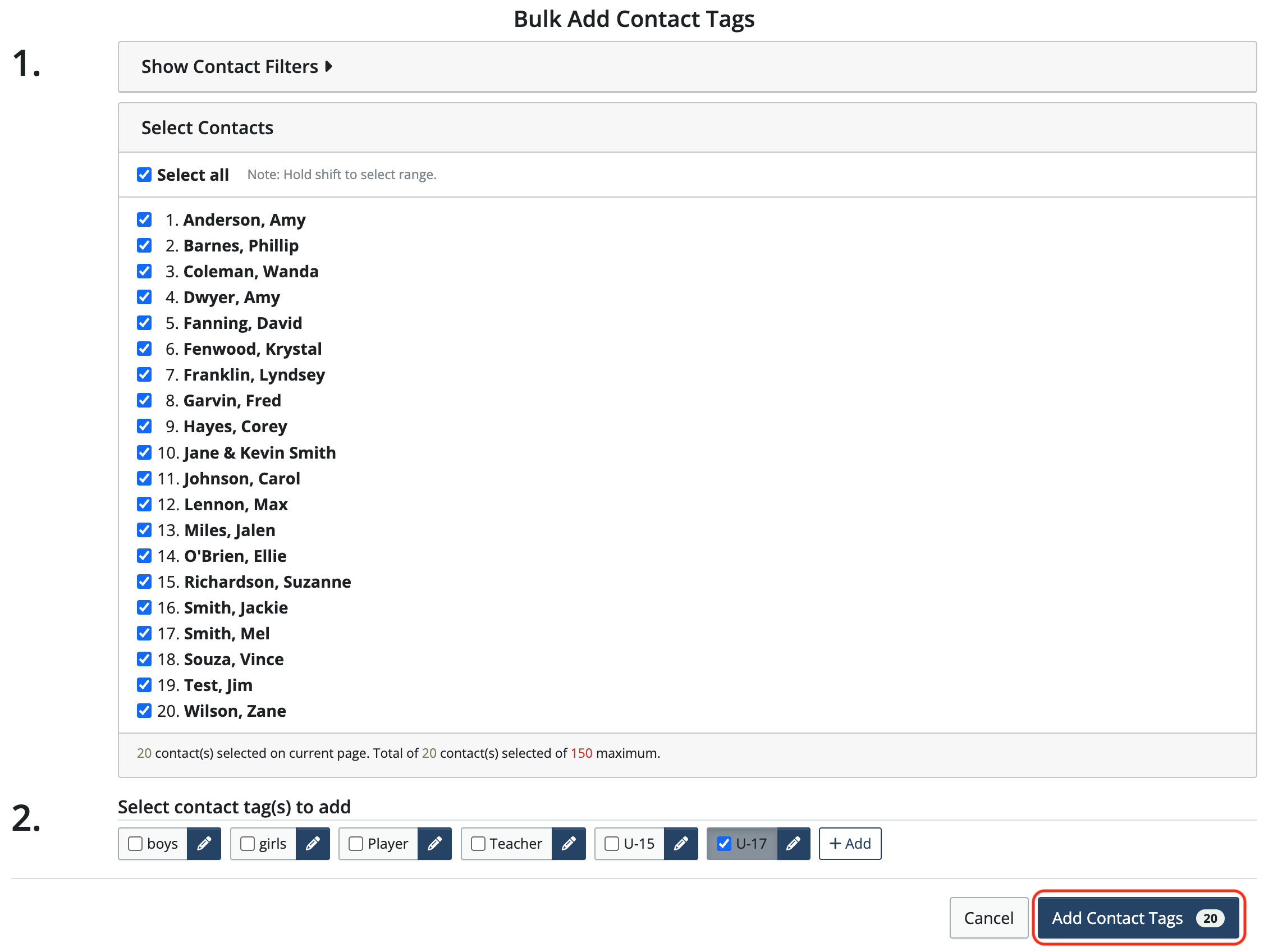Screen dimensions: 1273x952
Task: Click the Richardson, Suzanne contact name
Action: 268,582
